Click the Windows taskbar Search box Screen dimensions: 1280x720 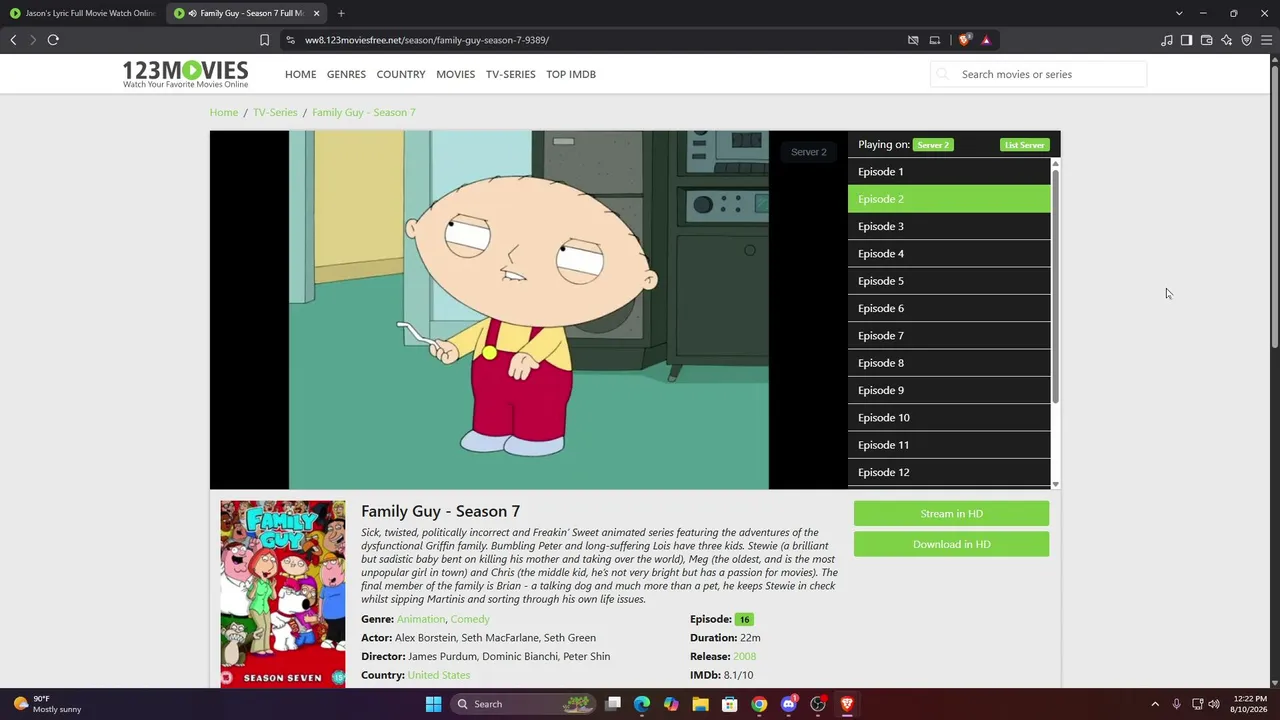[x=524, y=704]
